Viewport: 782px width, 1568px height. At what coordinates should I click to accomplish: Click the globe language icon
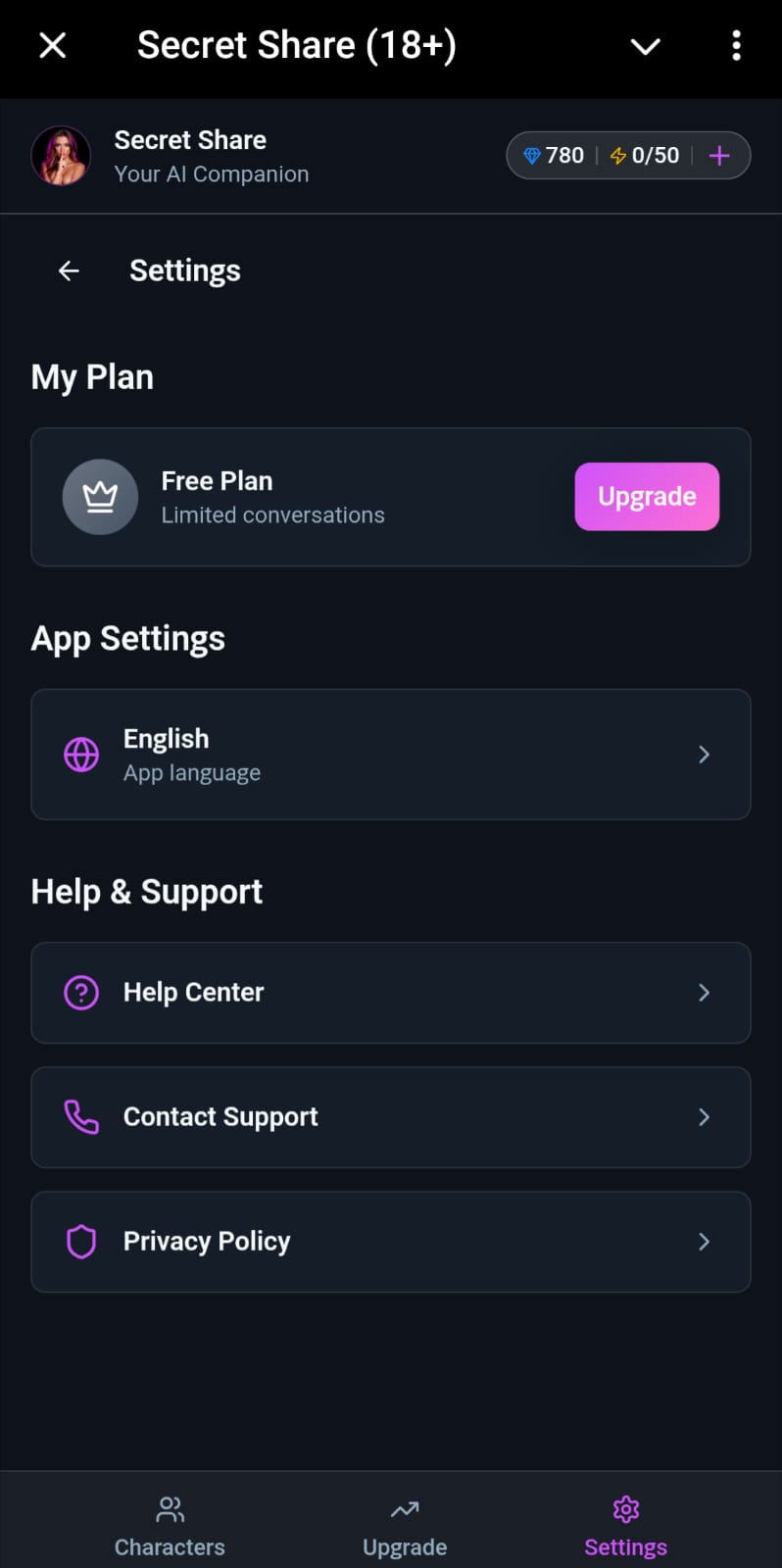coord(81,755)
